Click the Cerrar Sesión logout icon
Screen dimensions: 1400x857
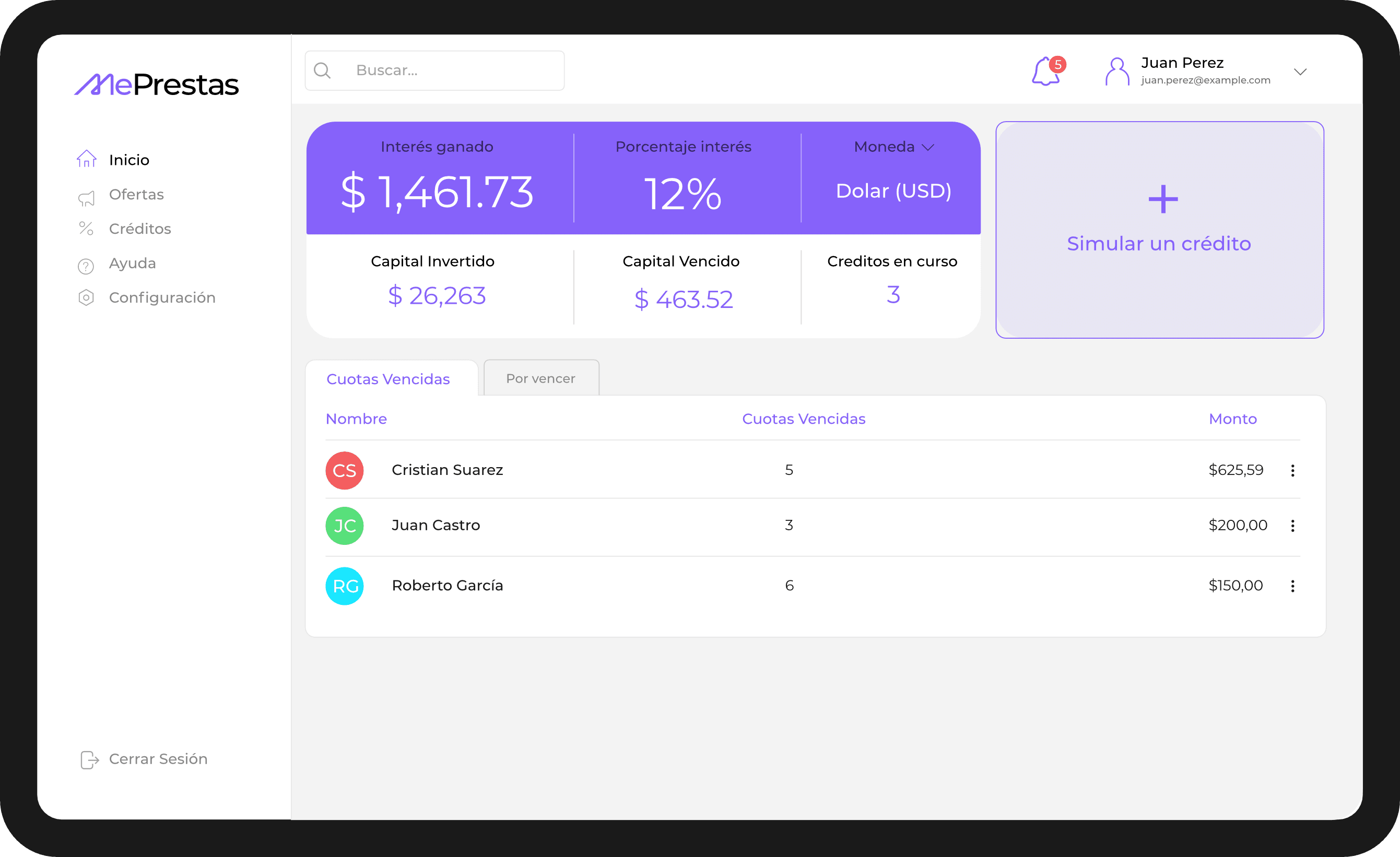pyautogui.click(x=89, y=759)
